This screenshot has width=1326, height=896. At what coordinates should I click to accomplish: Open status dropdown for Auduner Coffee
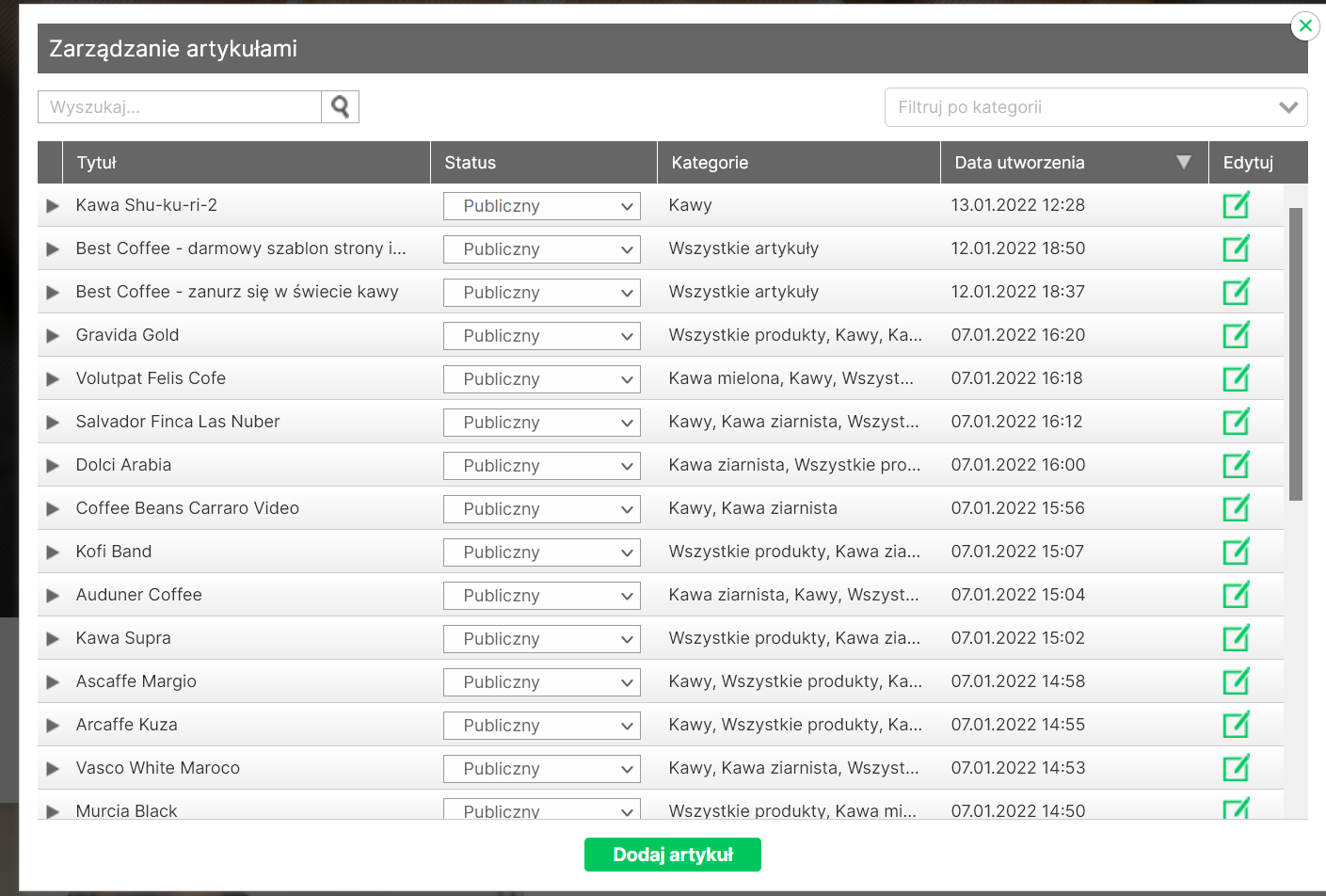coord(542,596)
